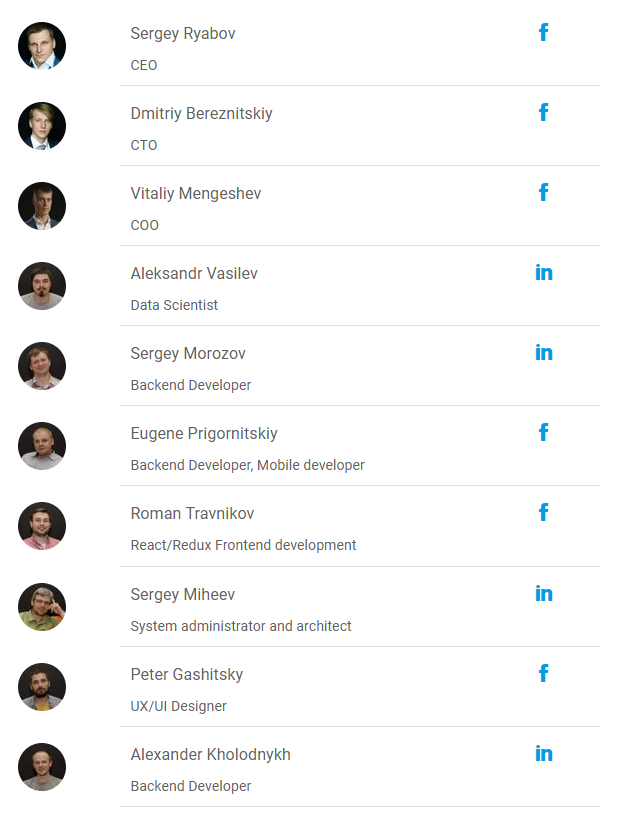Open Sergey Miheev's LinkedIn icon

tap(544, 594)
